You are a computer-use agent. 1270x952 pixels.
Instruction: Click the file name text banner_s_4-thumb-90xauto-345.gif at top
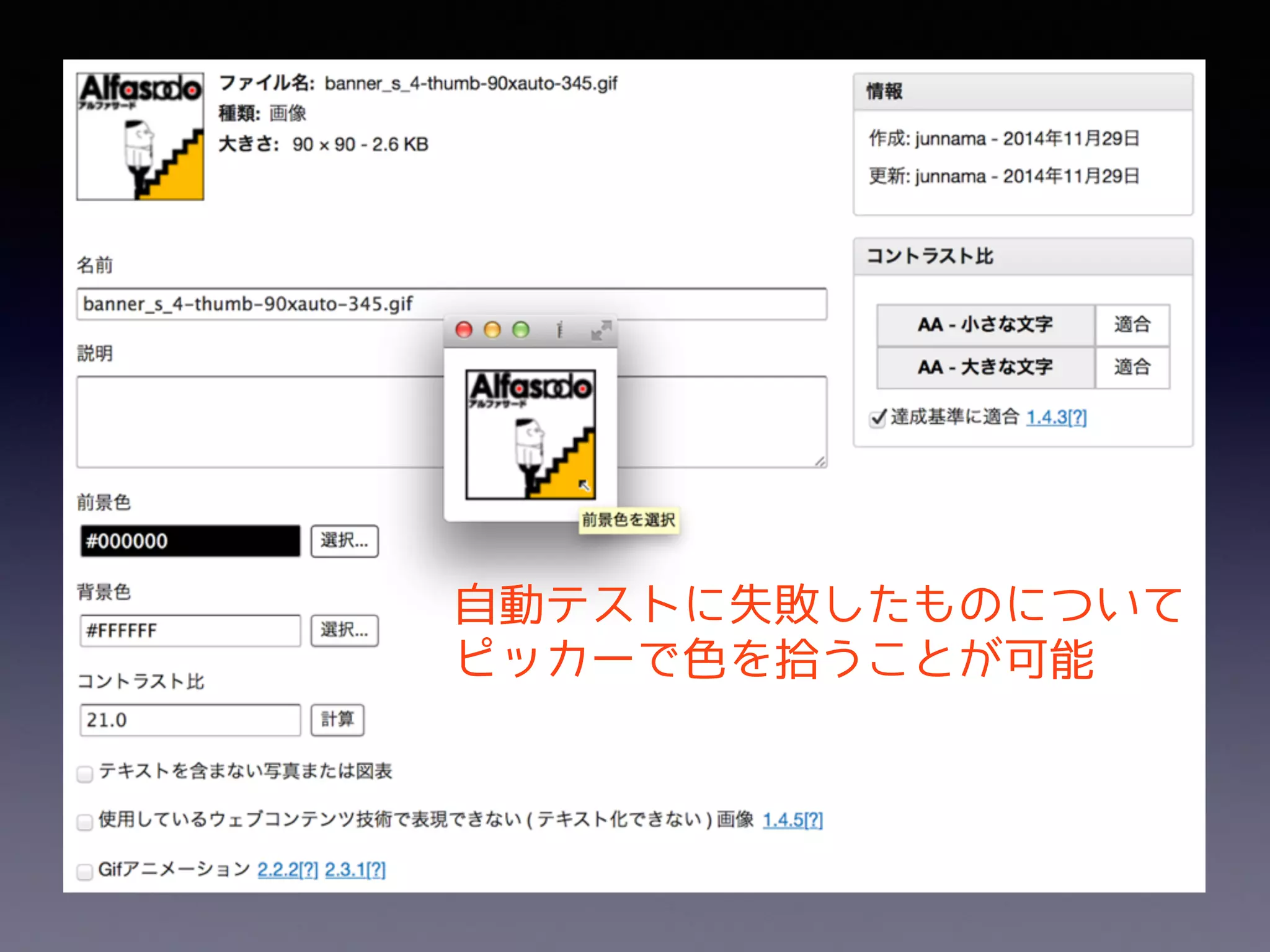click(471, 84)
